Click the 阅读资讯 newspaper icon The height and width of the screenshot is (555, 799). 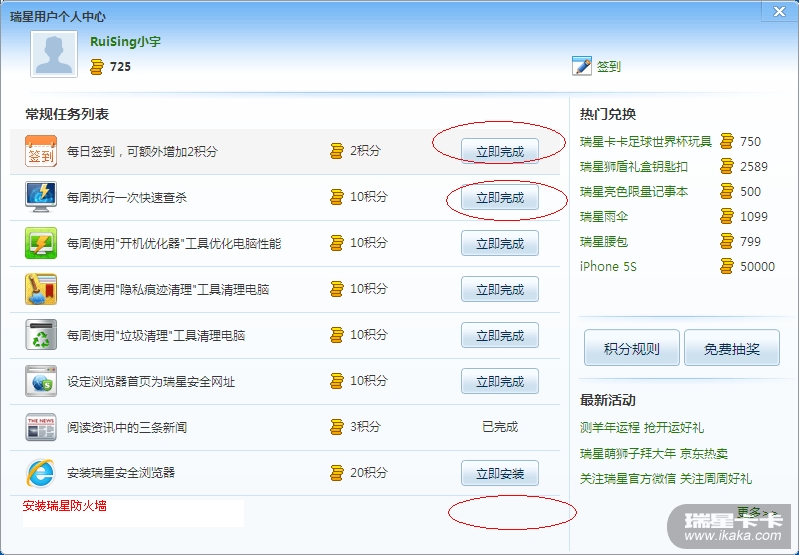point(41,427)
